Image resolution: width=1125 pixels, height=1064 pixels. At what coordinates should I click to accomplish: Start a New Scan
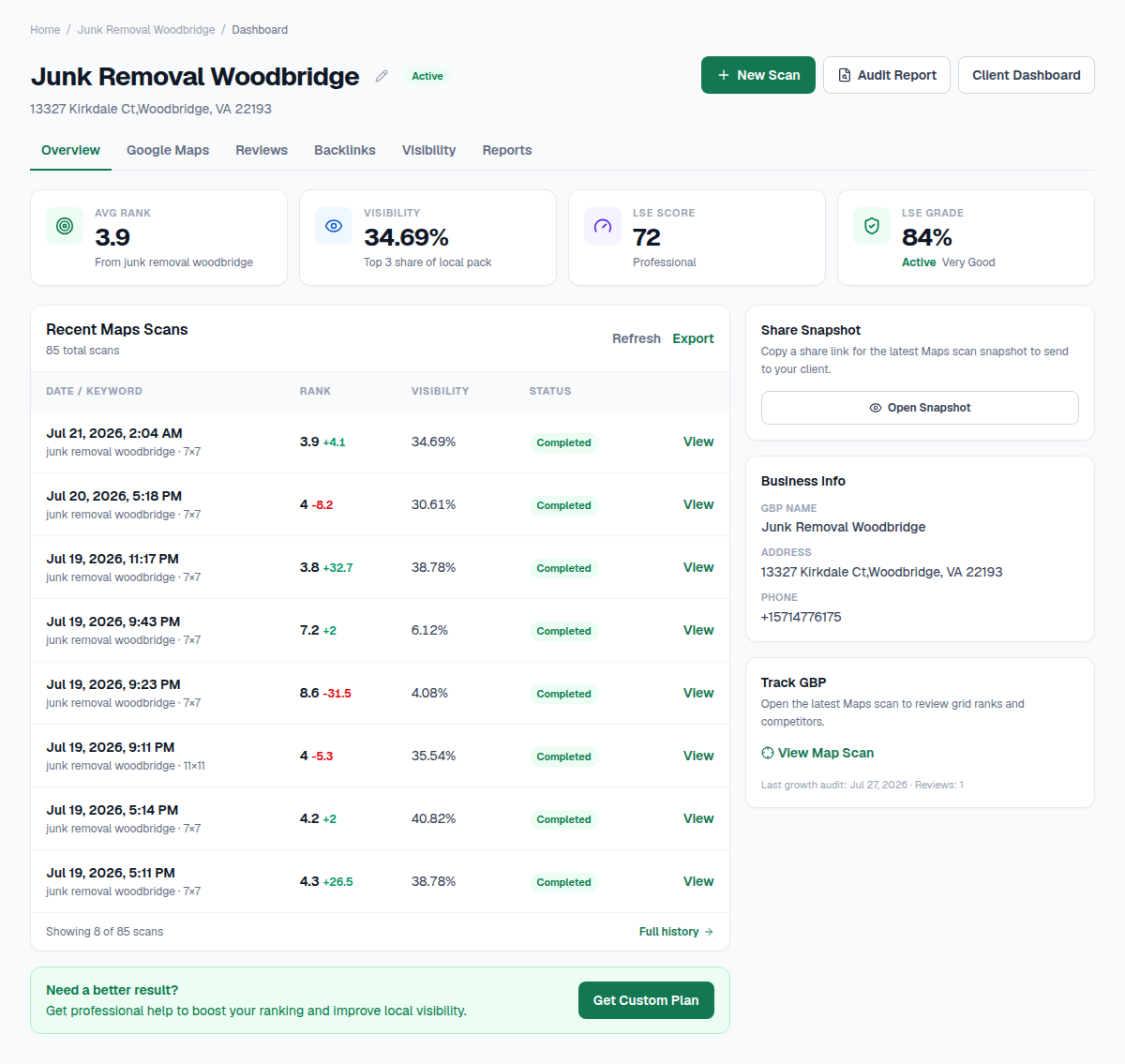pos(758,75)
